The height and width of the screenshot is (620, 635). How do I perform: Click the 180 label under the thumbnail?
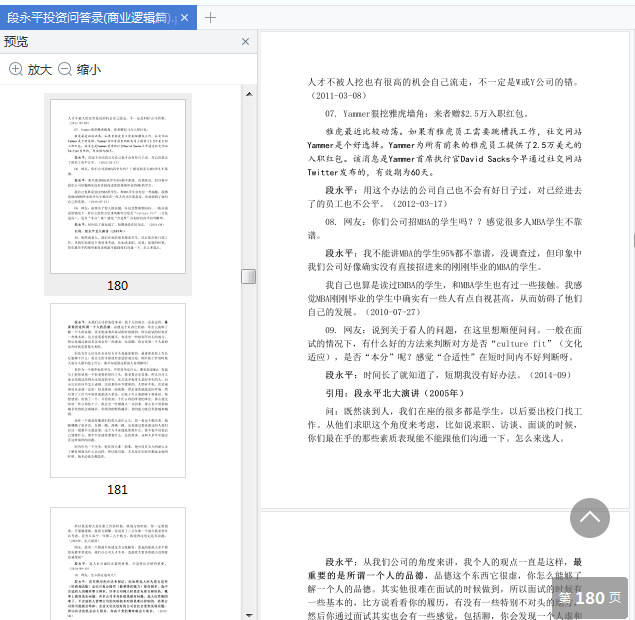click(x=117, y=285)
